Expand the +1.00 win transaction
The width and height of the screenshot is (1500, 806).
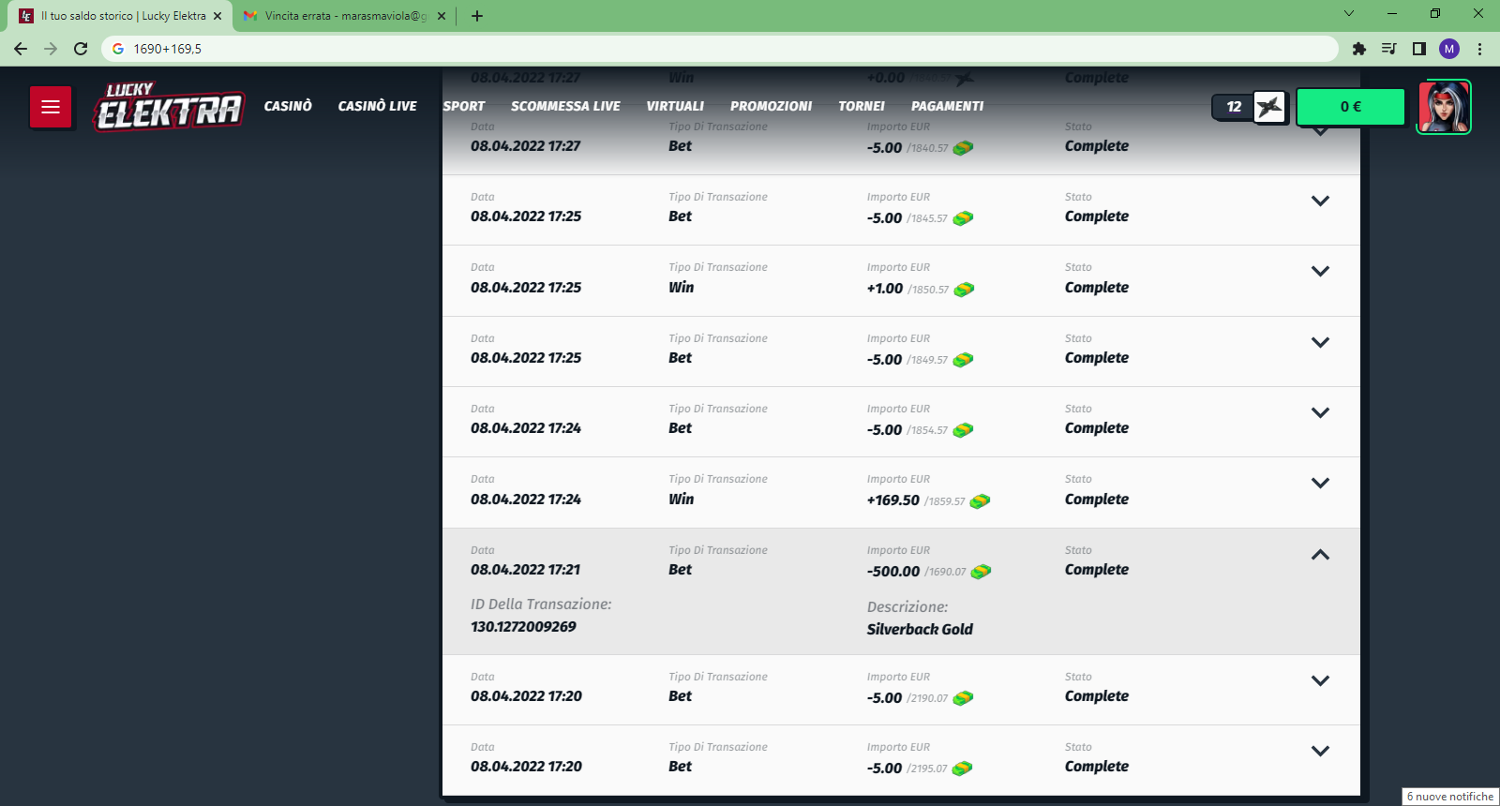(1320, 271)
